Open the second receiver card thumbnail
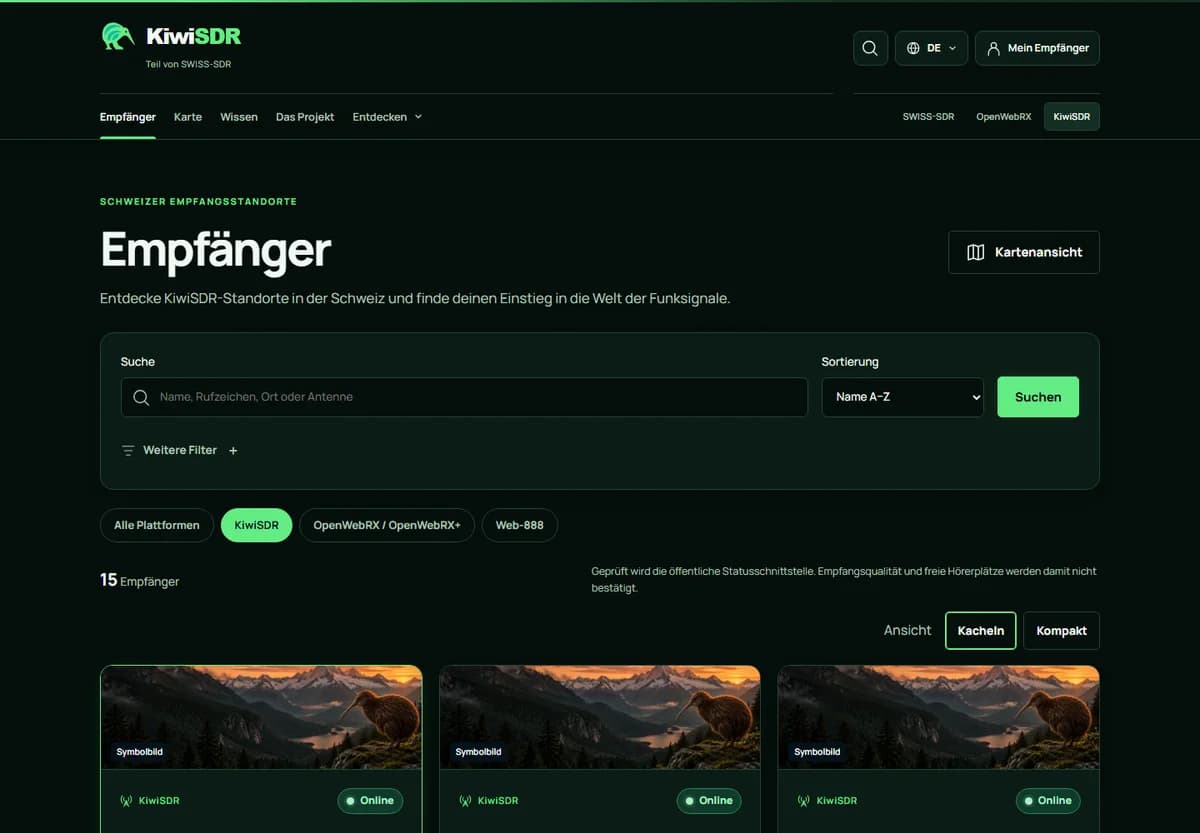 600,718
